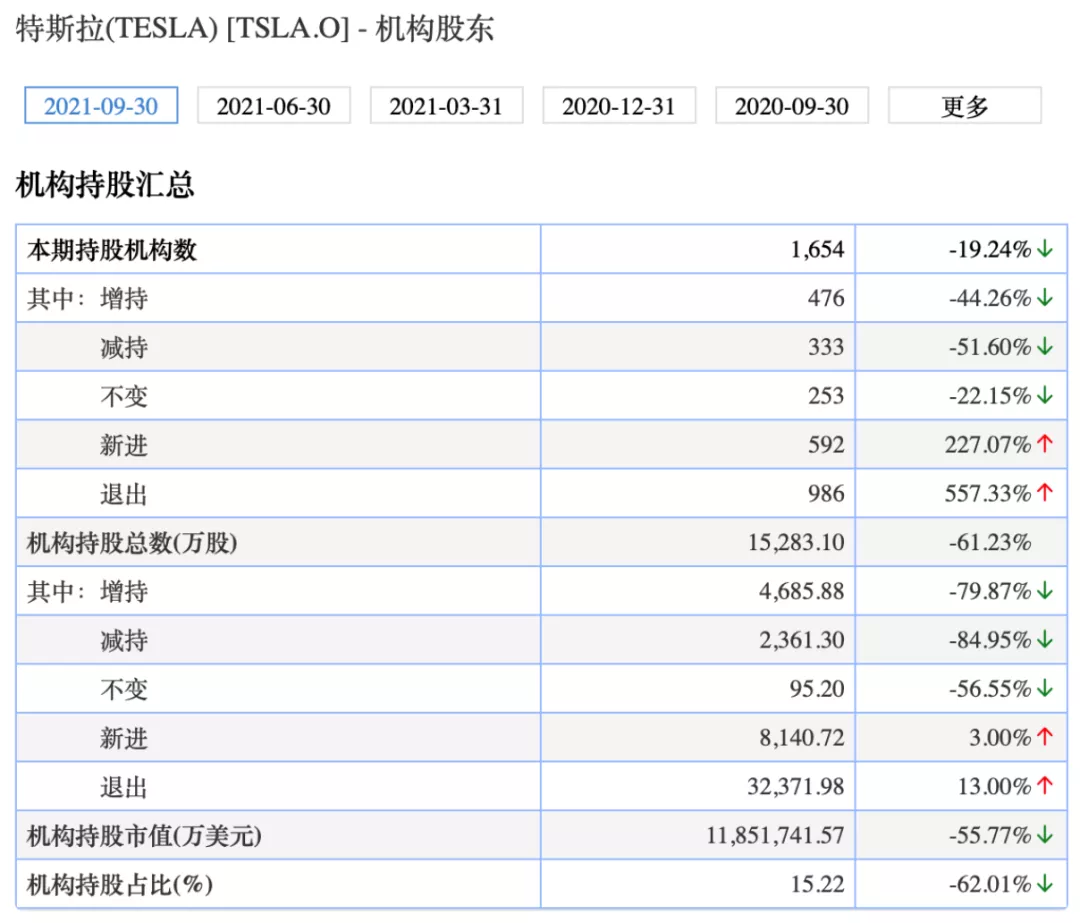Image resolution: width=1080 pixels, height=923 pixels.
Task: Click the 机构持股占比(%) row label
Action: [x=120, y=884]
